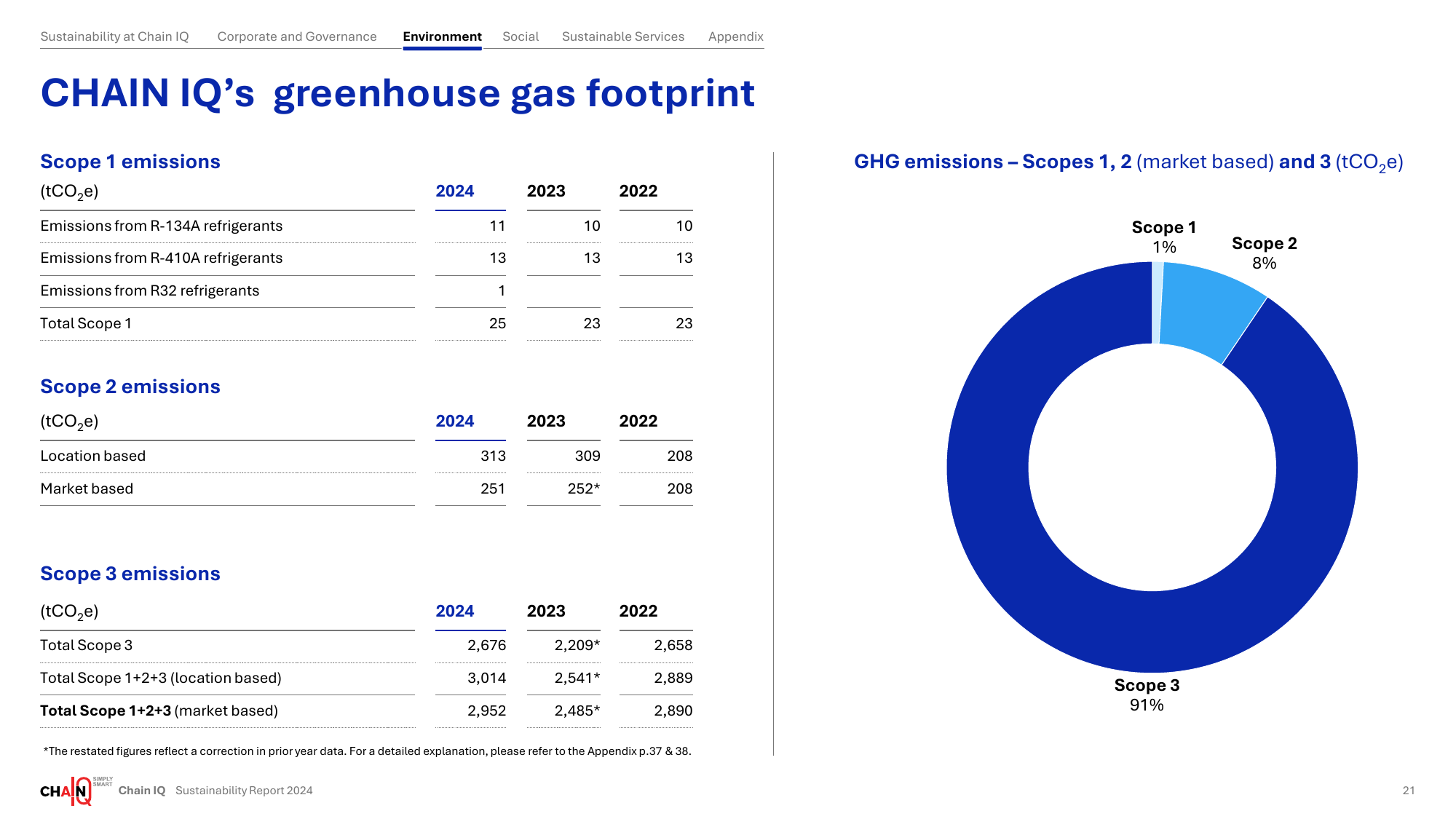
Task: Click the 2,676 Total Scope 3 value
Action: point(487,645)
